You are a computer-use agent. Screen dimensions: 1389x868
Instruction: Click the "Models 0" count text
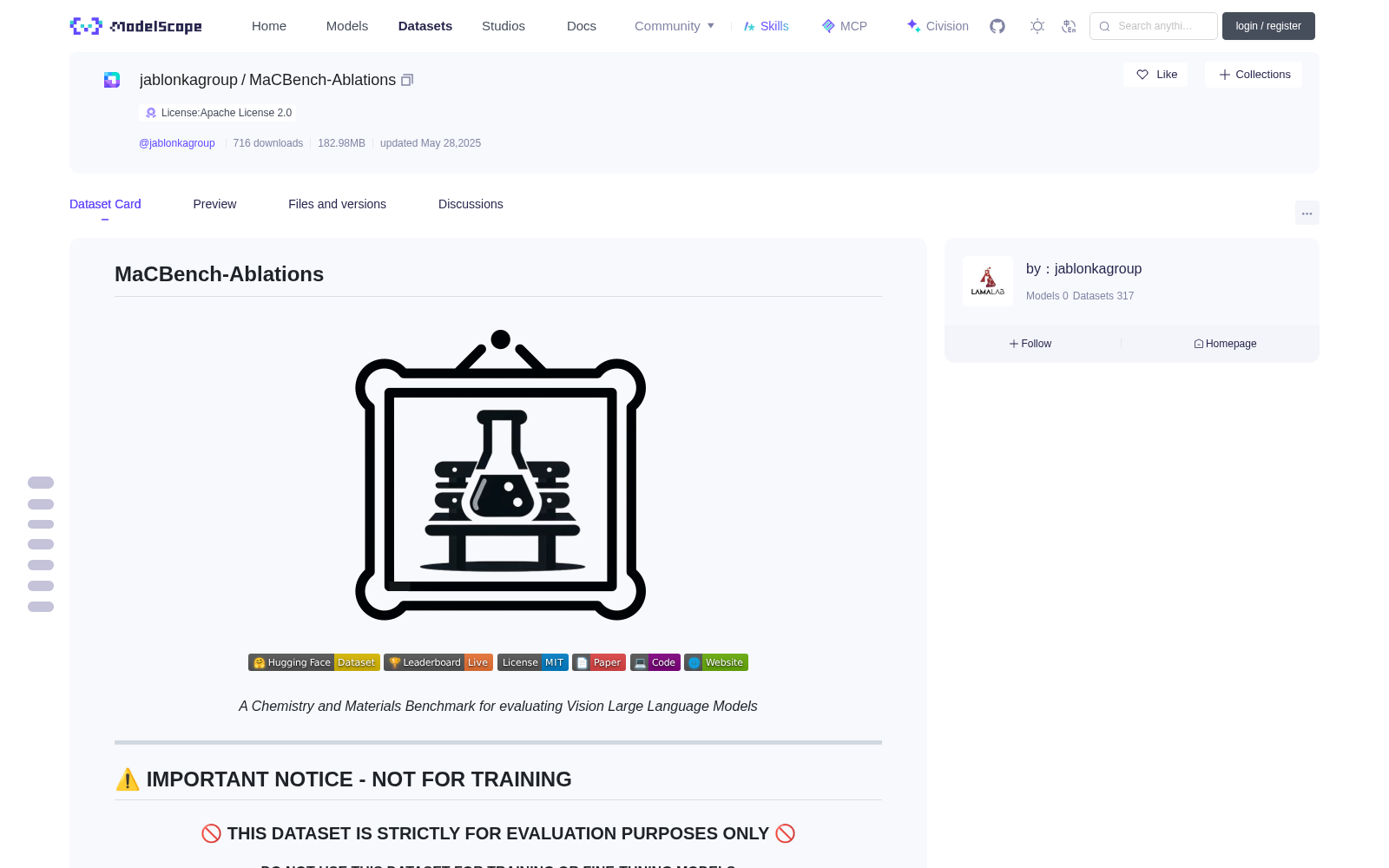point(1047,296)
